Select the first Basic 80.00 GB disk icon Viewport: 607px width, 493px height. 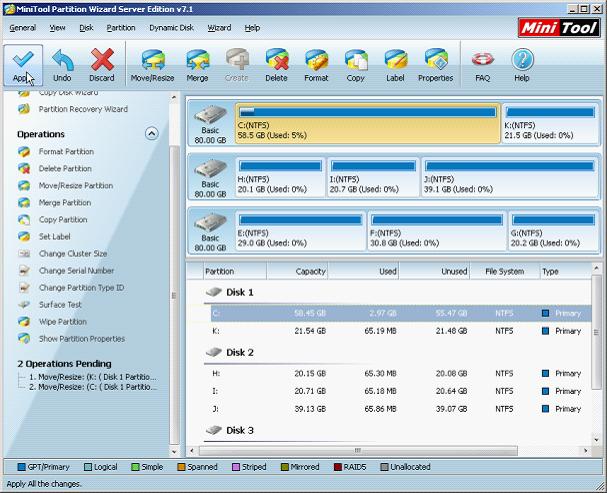coord(211,124)
